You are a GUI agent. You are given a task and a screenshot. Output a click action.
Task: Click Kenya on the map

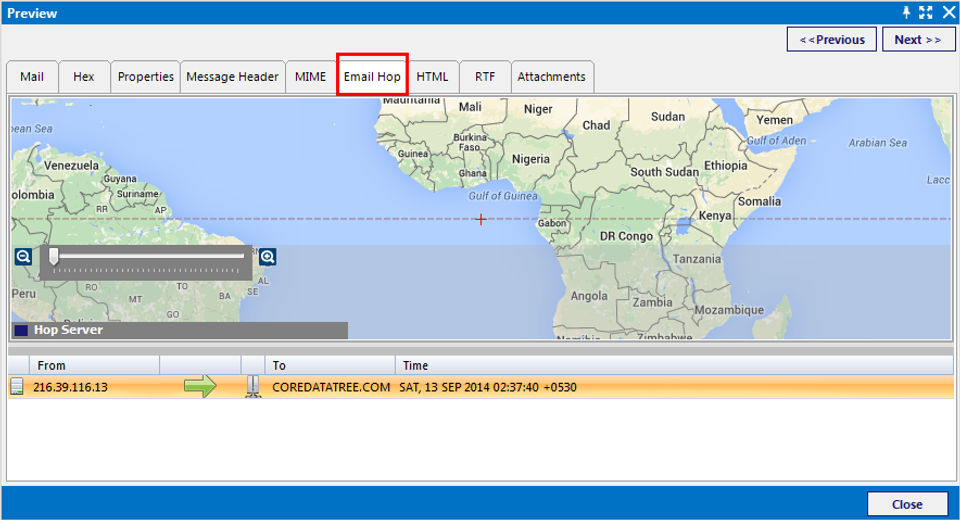click(714, 215)
